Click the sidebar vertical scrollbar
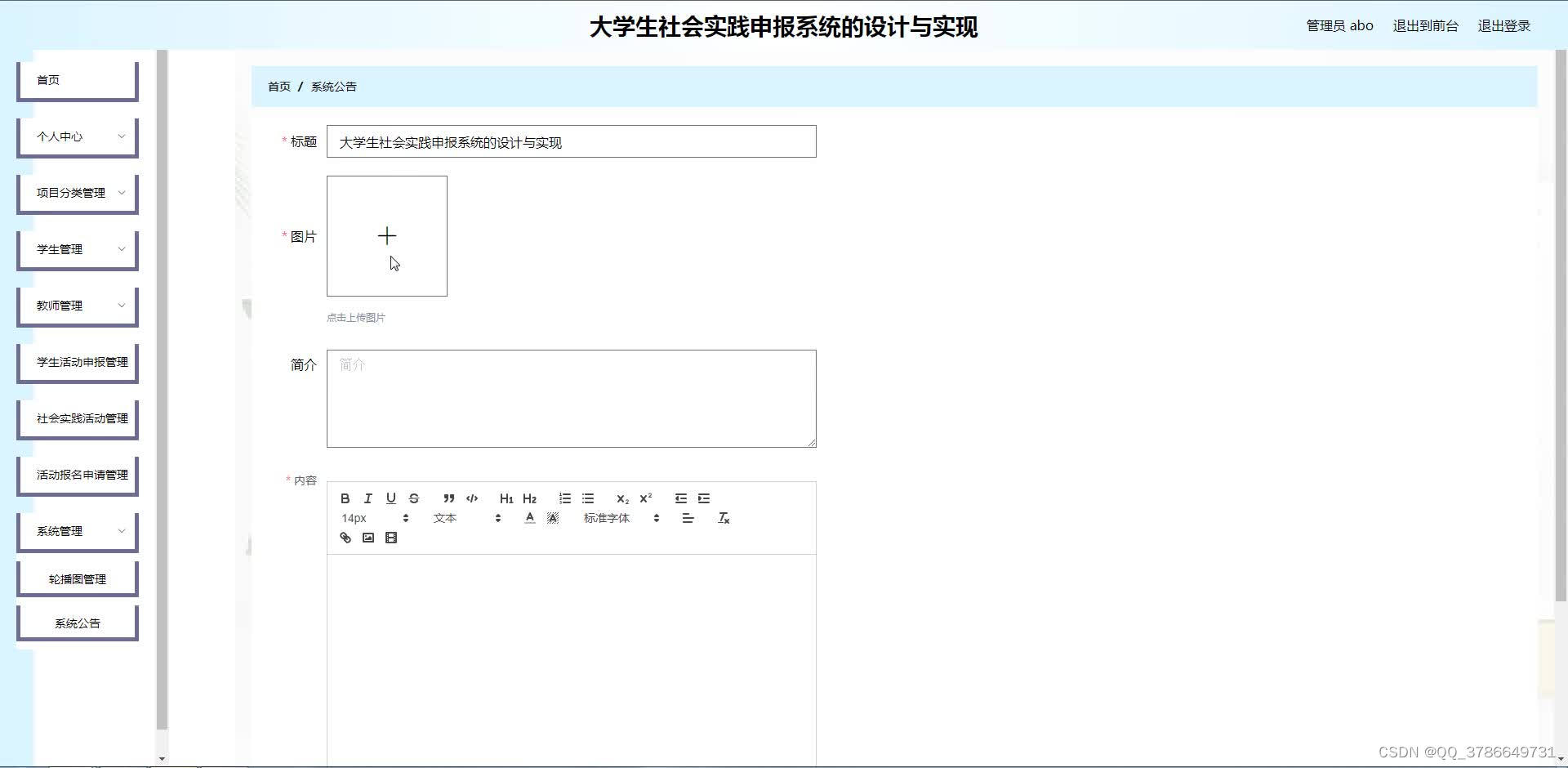The width and height of the screenshot is (1568, 768). [x=162, y=389]
